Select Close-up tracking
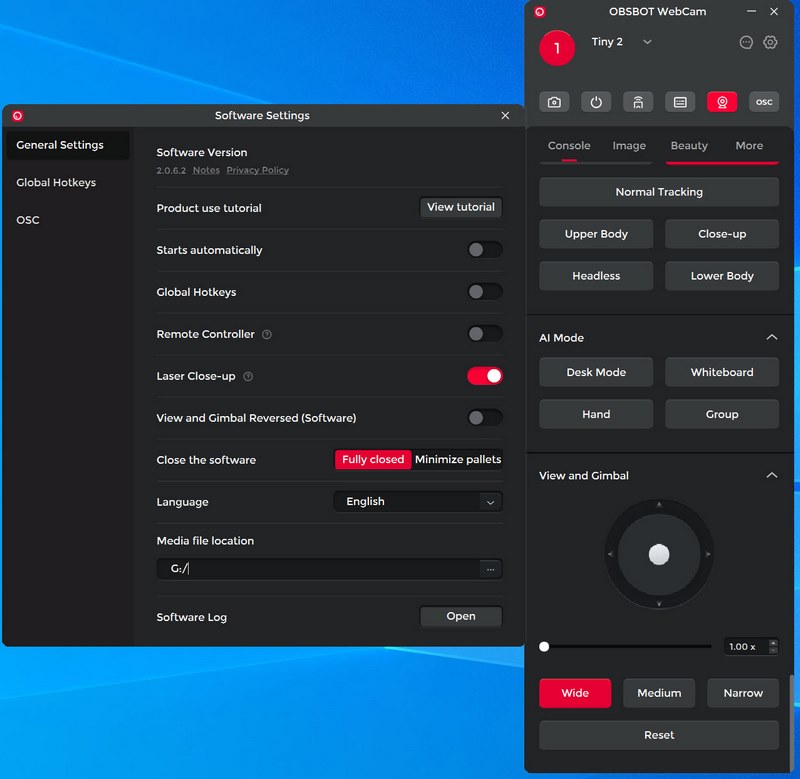Image resolution: width=800 pixels, height=779 pixels. (x=722, y=234)
